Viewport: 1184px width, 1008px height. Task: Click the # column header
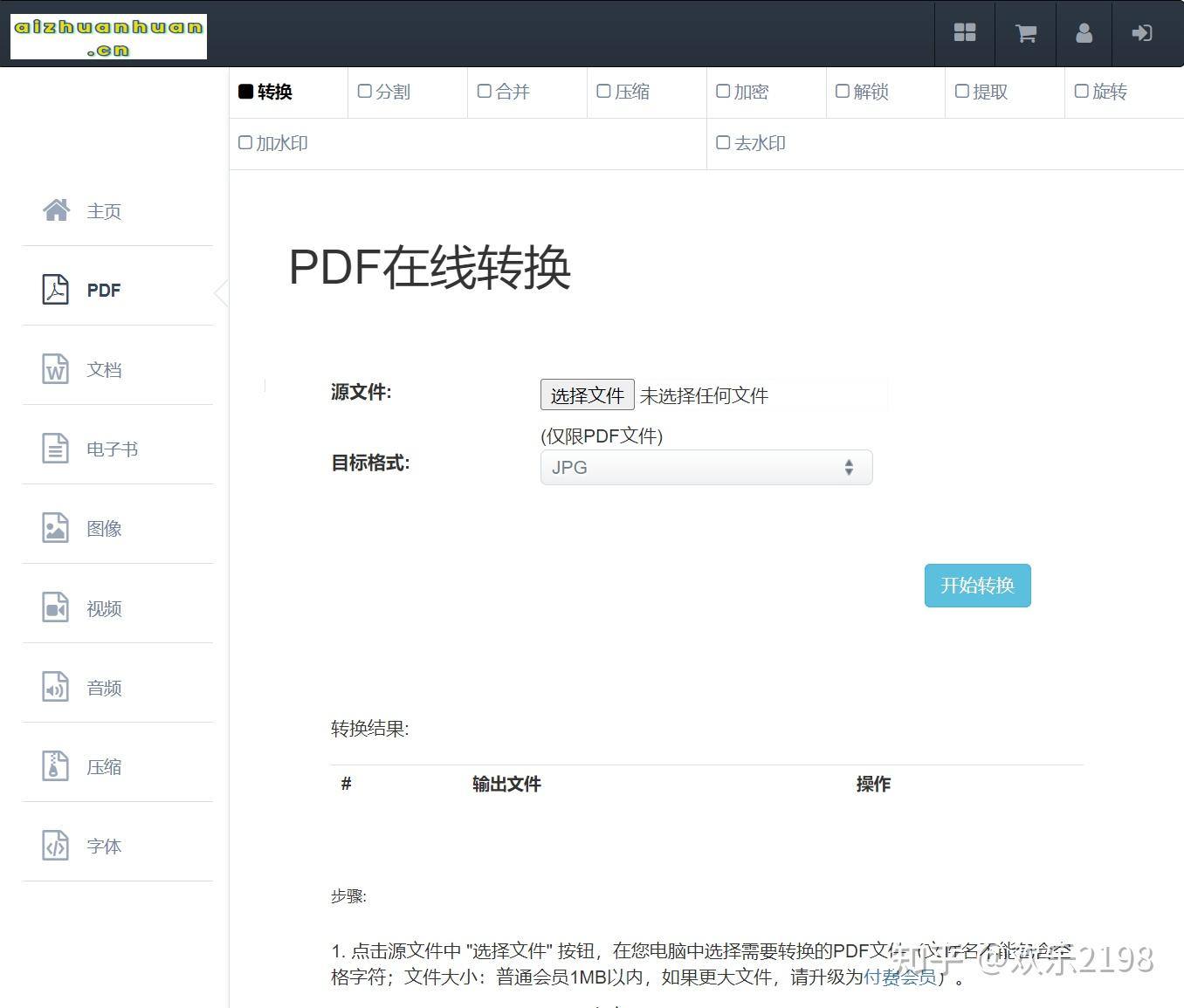(346, 785)
